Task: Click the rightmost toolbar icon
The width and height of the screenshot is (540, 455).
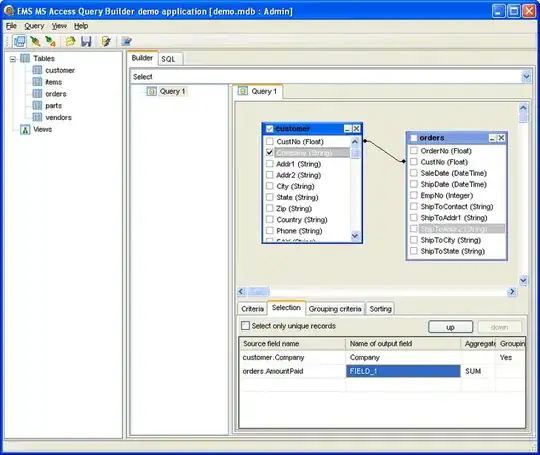Action: (x=127, y=41)
